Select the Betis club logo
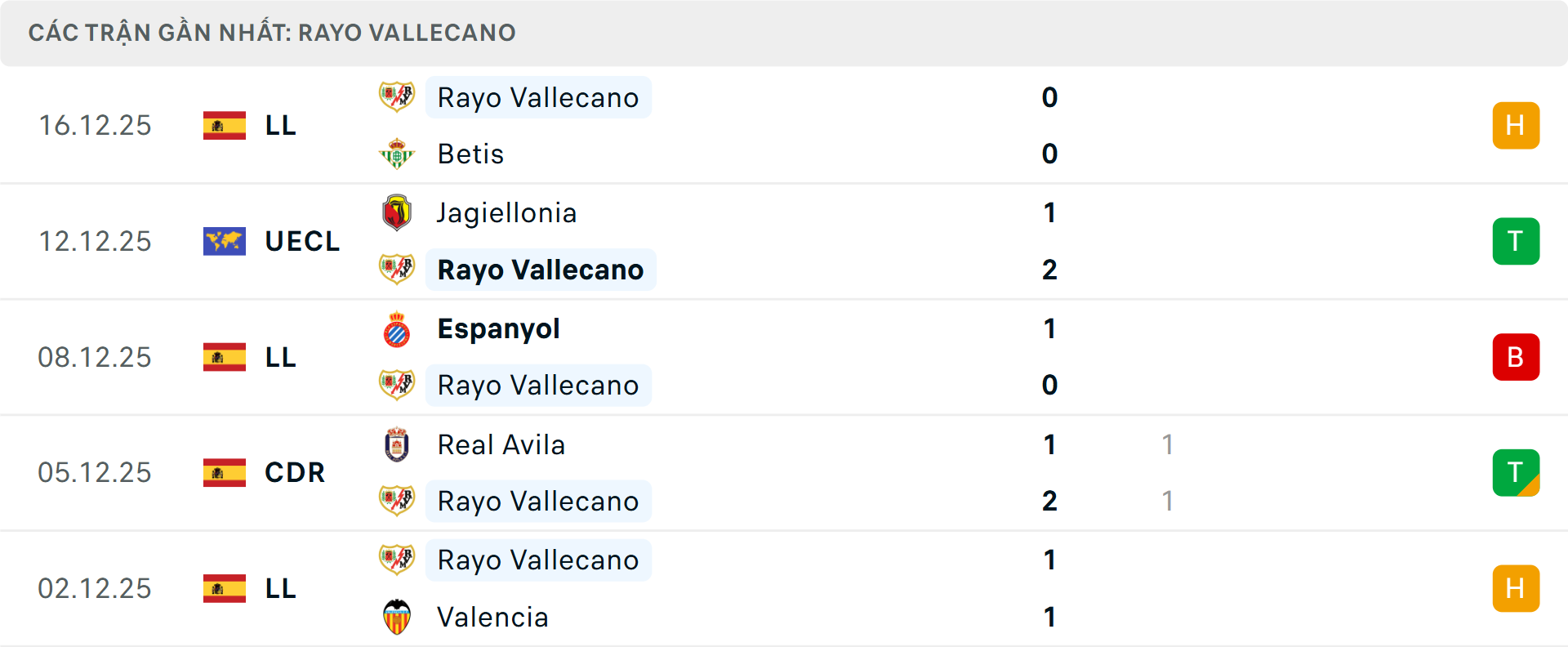This screenshot has width=1568, height=647. coord(397,154)
